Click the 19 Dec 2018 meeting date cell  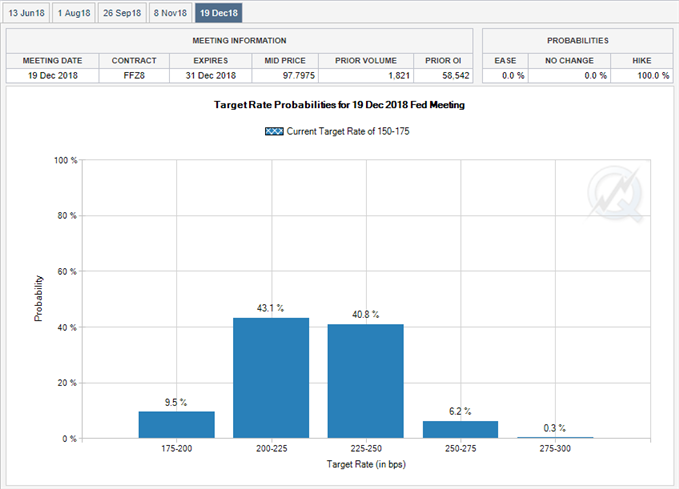click(53, 75)
